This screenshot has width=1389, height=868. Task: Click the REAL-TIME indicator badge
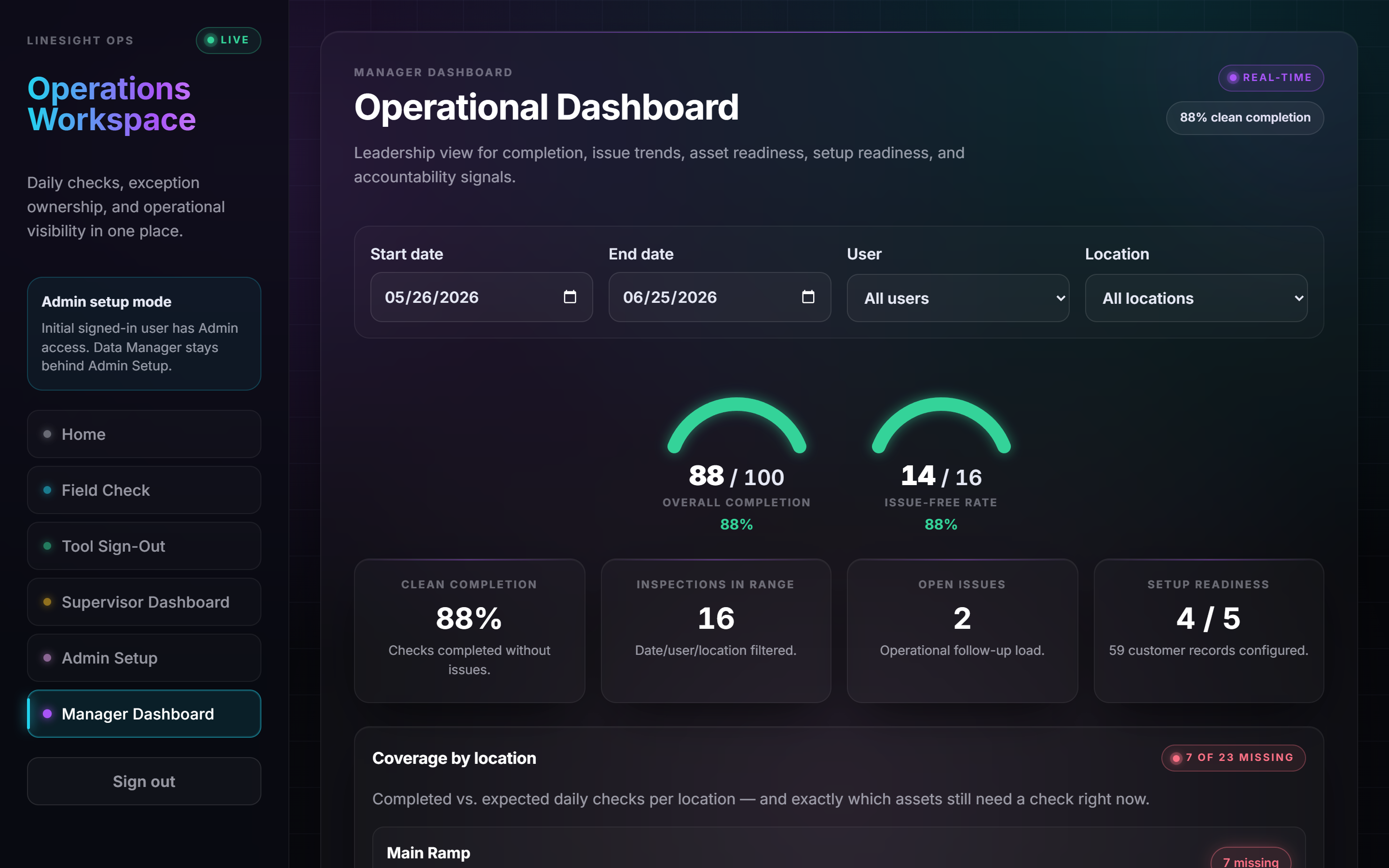(x=1271, y=78)
